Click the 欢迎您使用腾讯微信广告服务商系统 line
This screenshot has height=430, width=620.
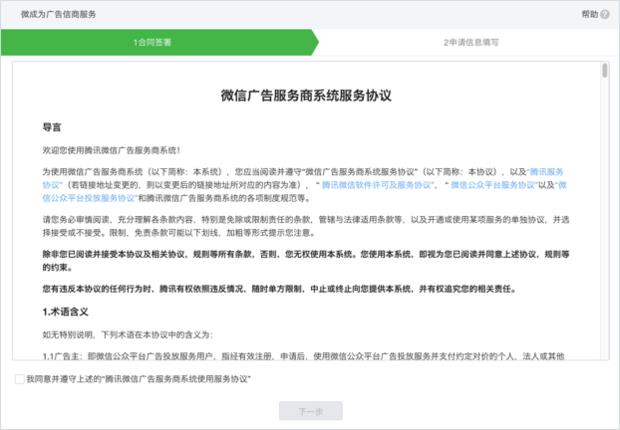112,150
